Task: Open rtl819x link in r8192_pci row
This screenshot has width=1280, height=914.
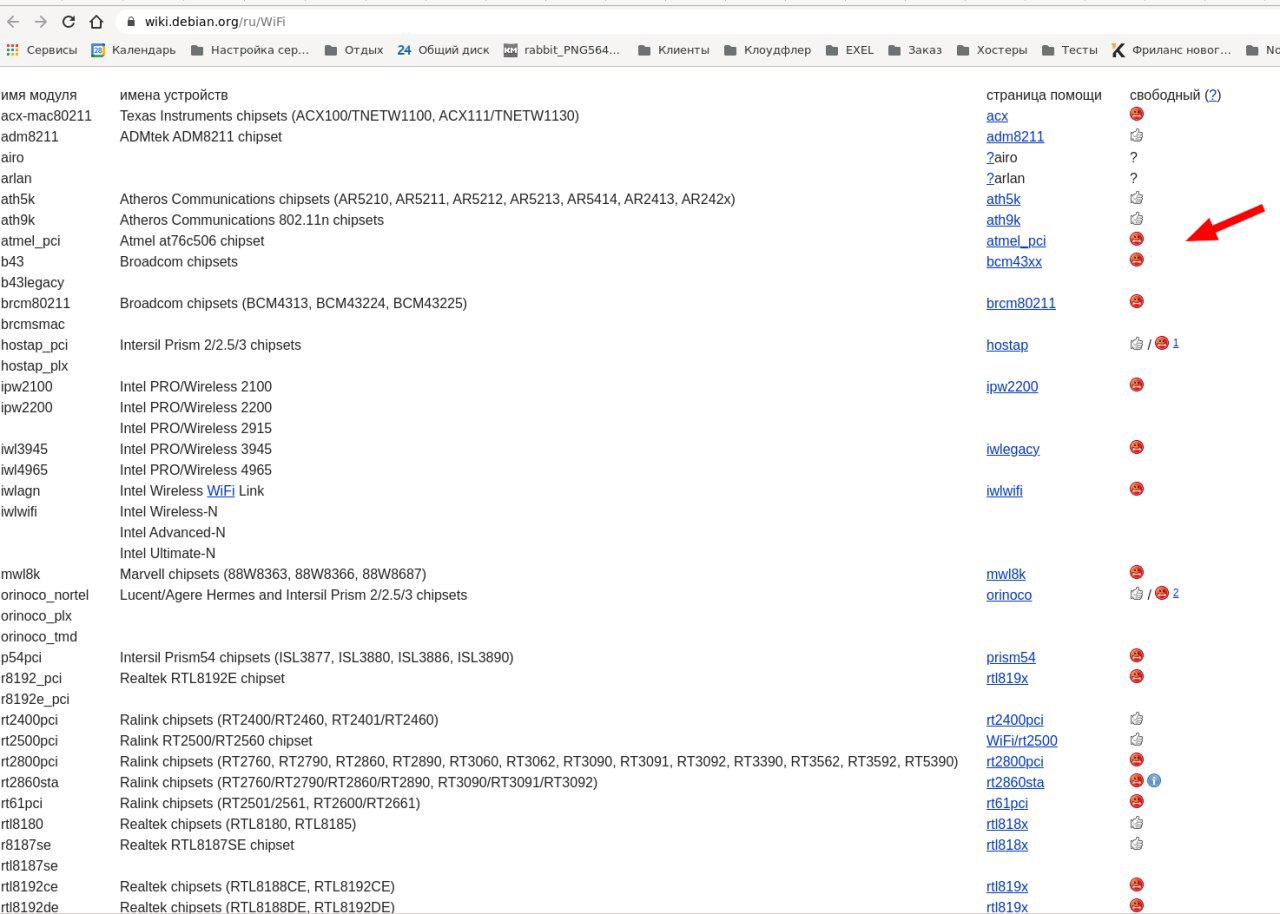Action: (x=1007, y=678)
